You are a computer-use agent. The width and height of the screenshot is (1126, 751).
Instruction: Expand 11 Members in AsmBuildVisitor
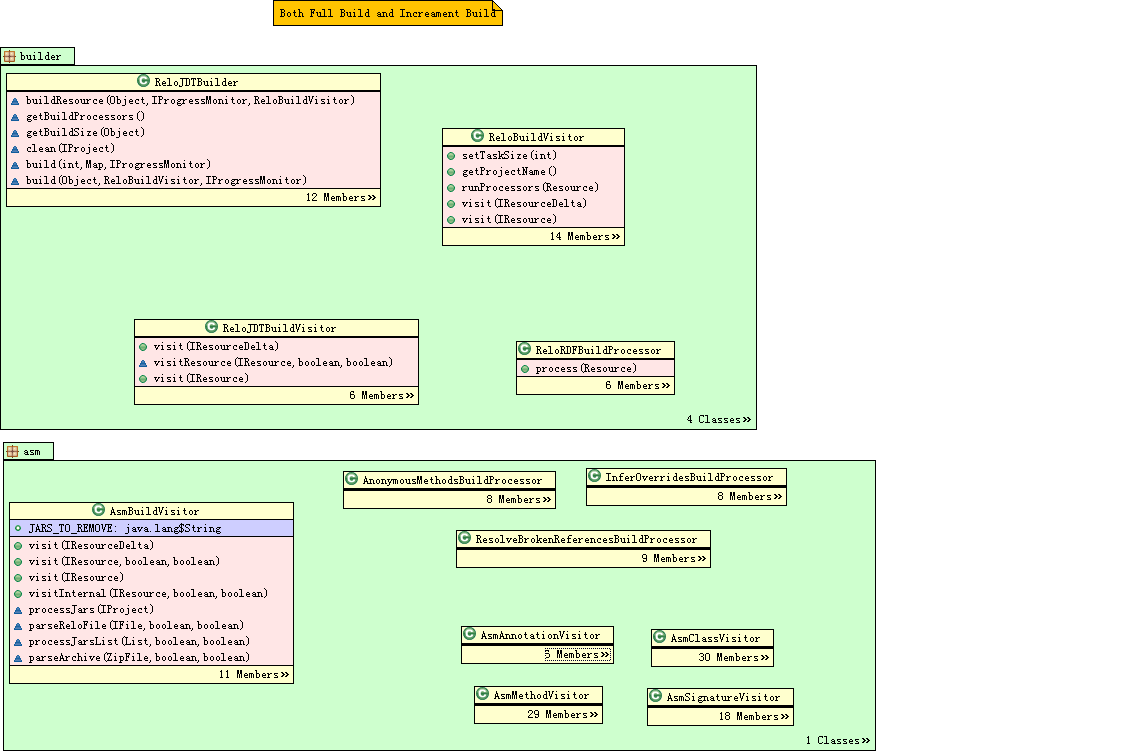click(254, 674)
